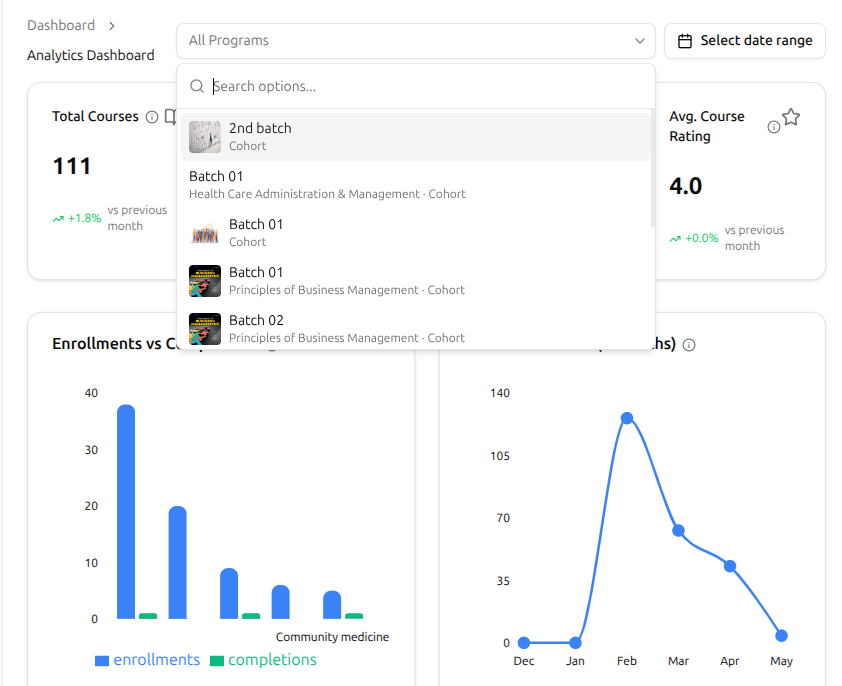Toggle the completions legend entry
The width and height of the screenshot is (842, 686).
(263, 660)
